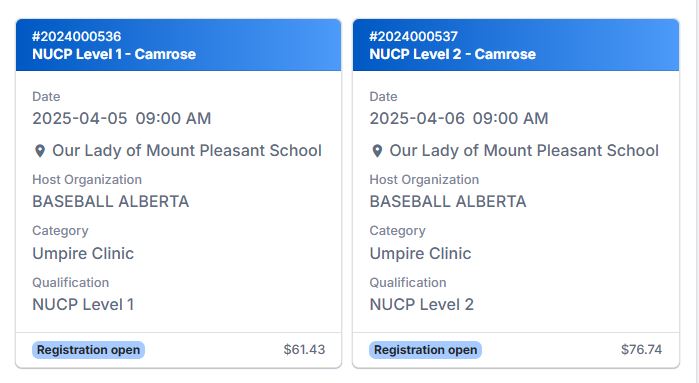Click Umpire Clinic category on Level 2 card
The image size is (699, 383).
(x=420, y=254)
